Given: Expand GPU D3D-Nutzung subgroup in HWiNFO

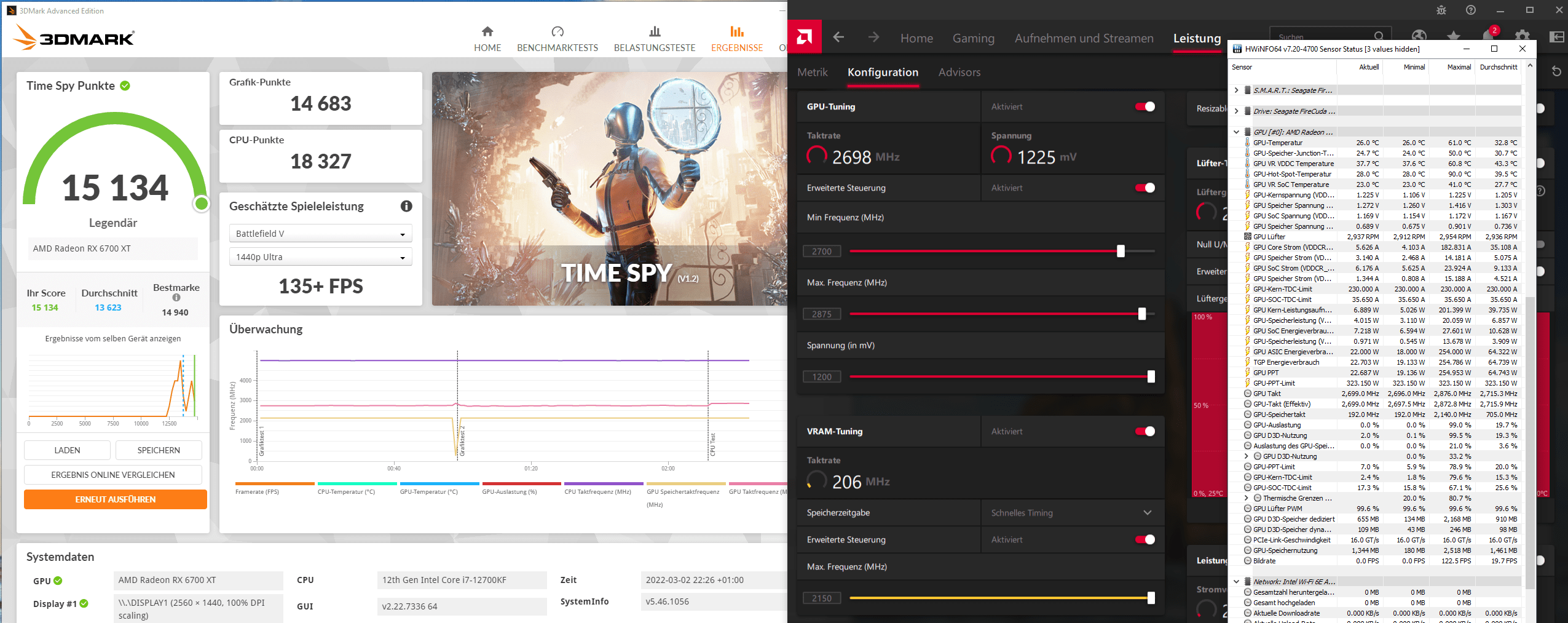Looking at the screenshot, I should tap(1247, 456).
